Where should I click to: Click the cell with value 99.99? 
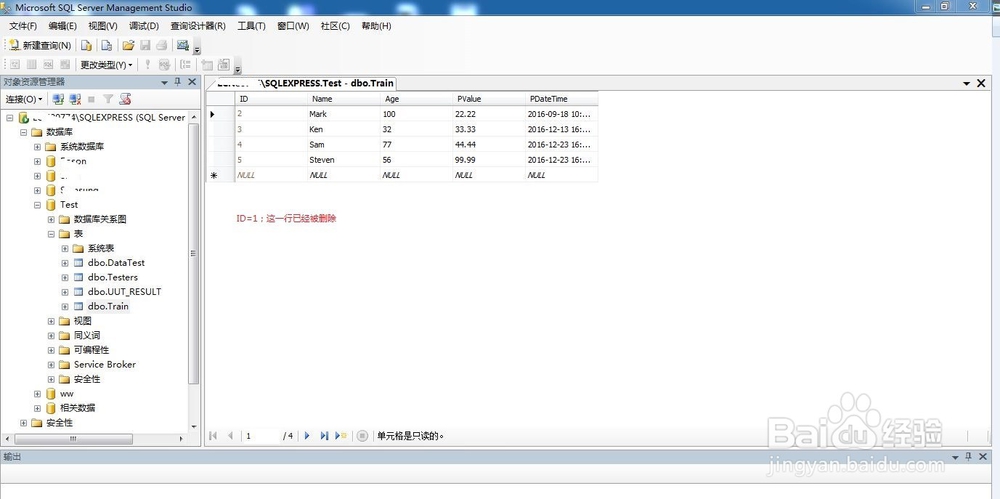tap(489, 160)
